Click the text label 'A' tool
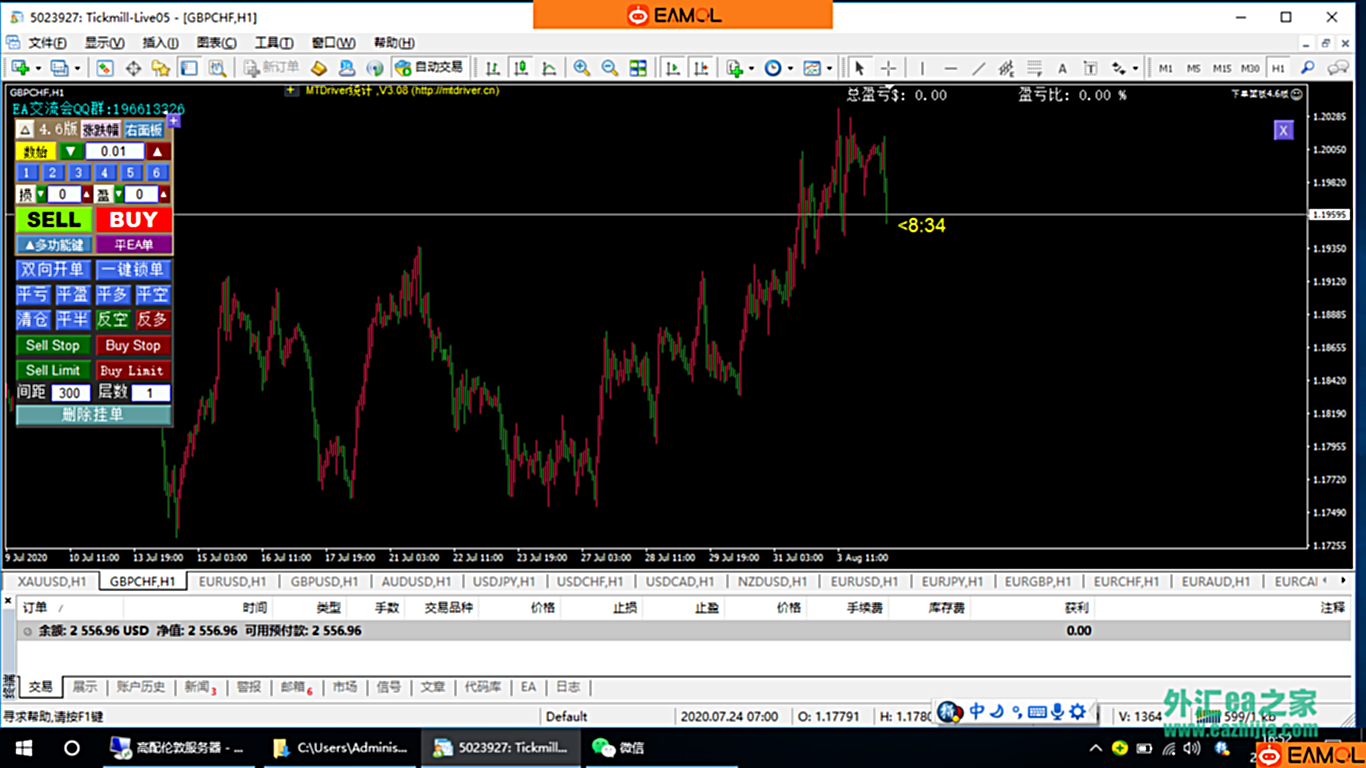This screenshot has height=768, width=1366. [1062, 68]
